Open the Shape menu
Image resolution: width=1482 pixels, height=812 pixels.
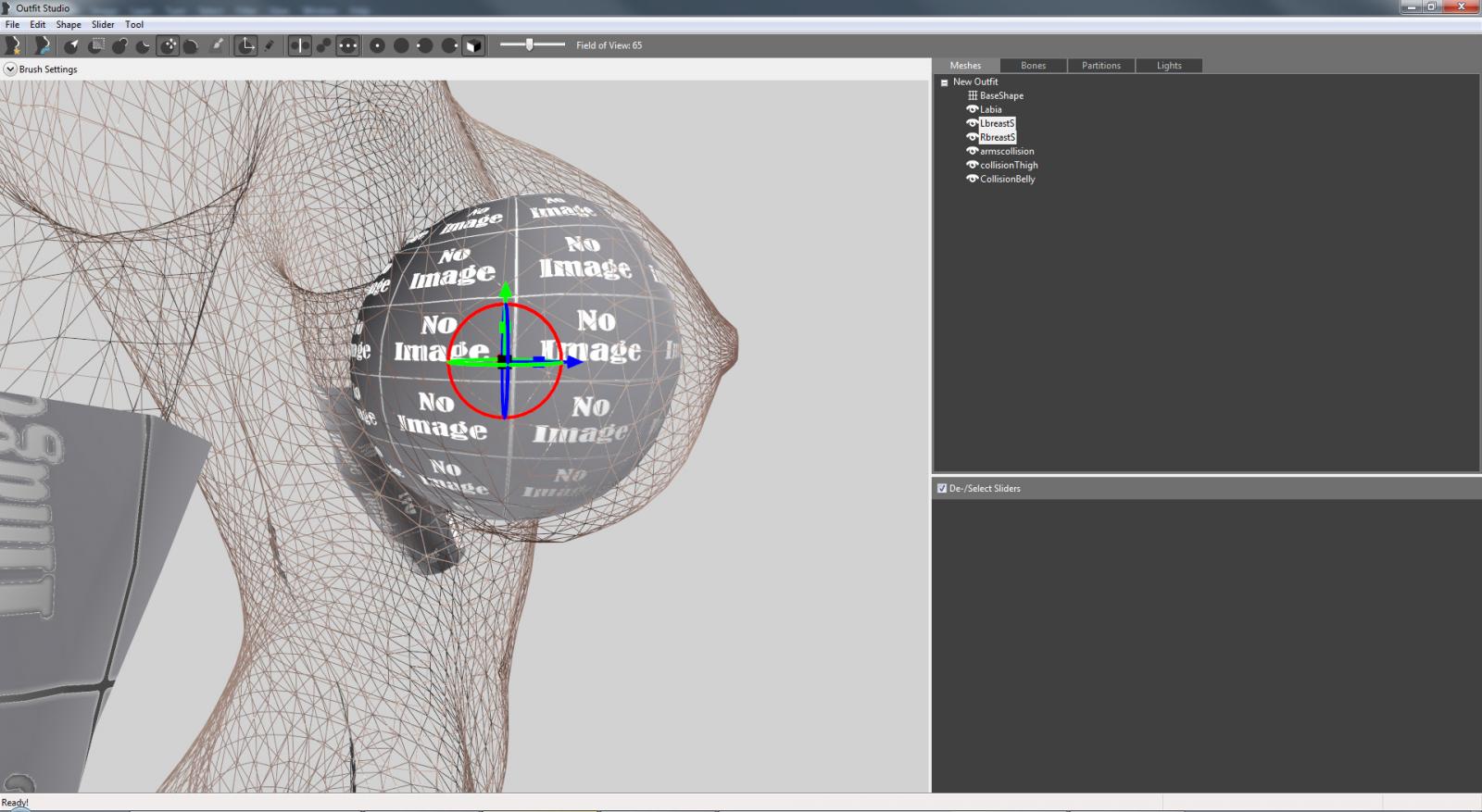(69, 25)
